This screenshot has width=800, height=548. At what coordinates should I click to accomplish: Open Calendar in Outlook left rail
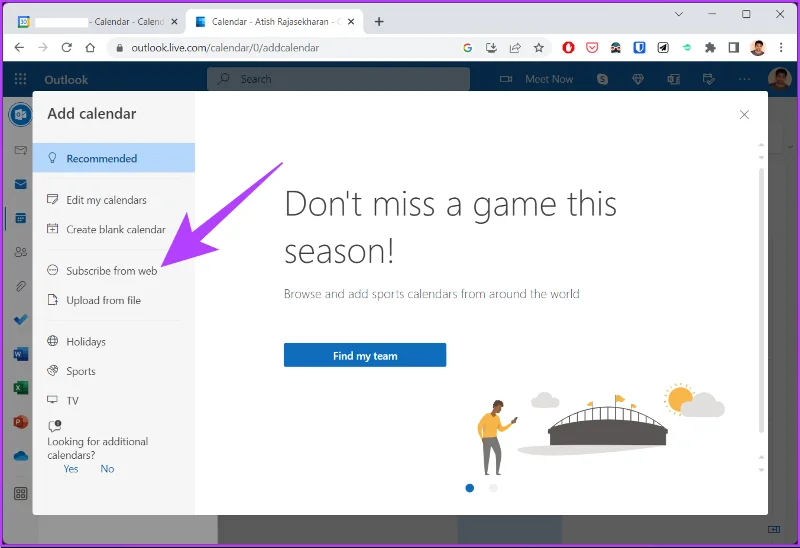click(x=20, y=218)
